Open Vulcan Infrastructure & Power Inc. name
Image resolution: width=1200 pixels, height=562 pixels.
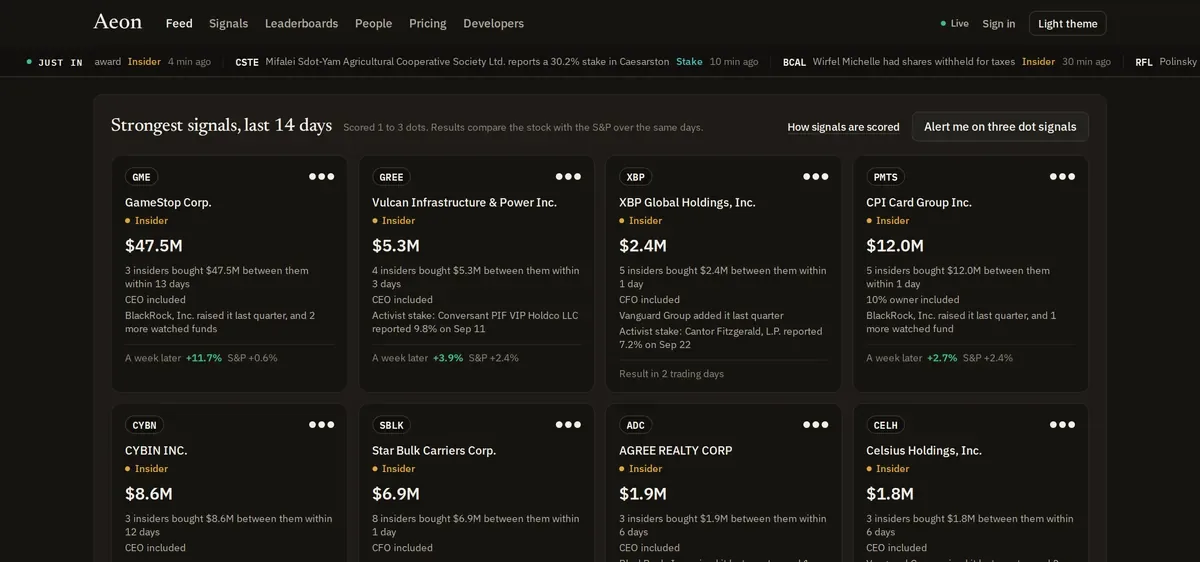coord(464,202)
